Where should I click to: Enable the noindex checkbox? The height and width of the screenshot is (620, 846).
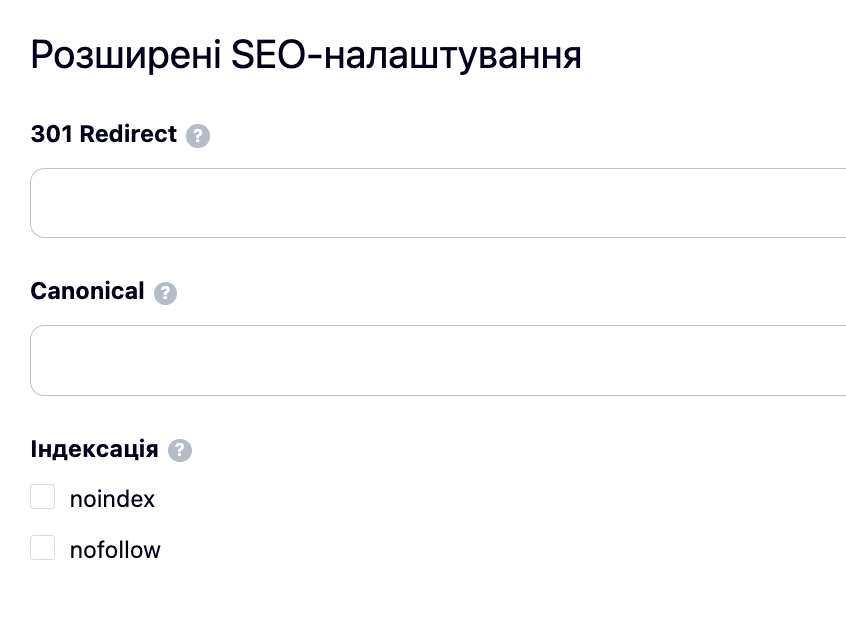pos(43,496)
